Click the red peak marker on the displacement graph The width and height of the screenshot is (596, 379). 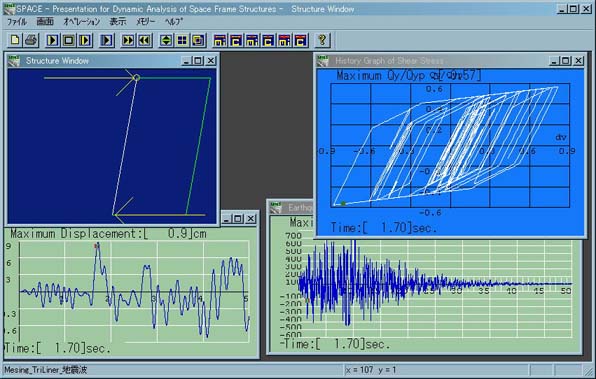pyautogui.click(x=97, y=246)
